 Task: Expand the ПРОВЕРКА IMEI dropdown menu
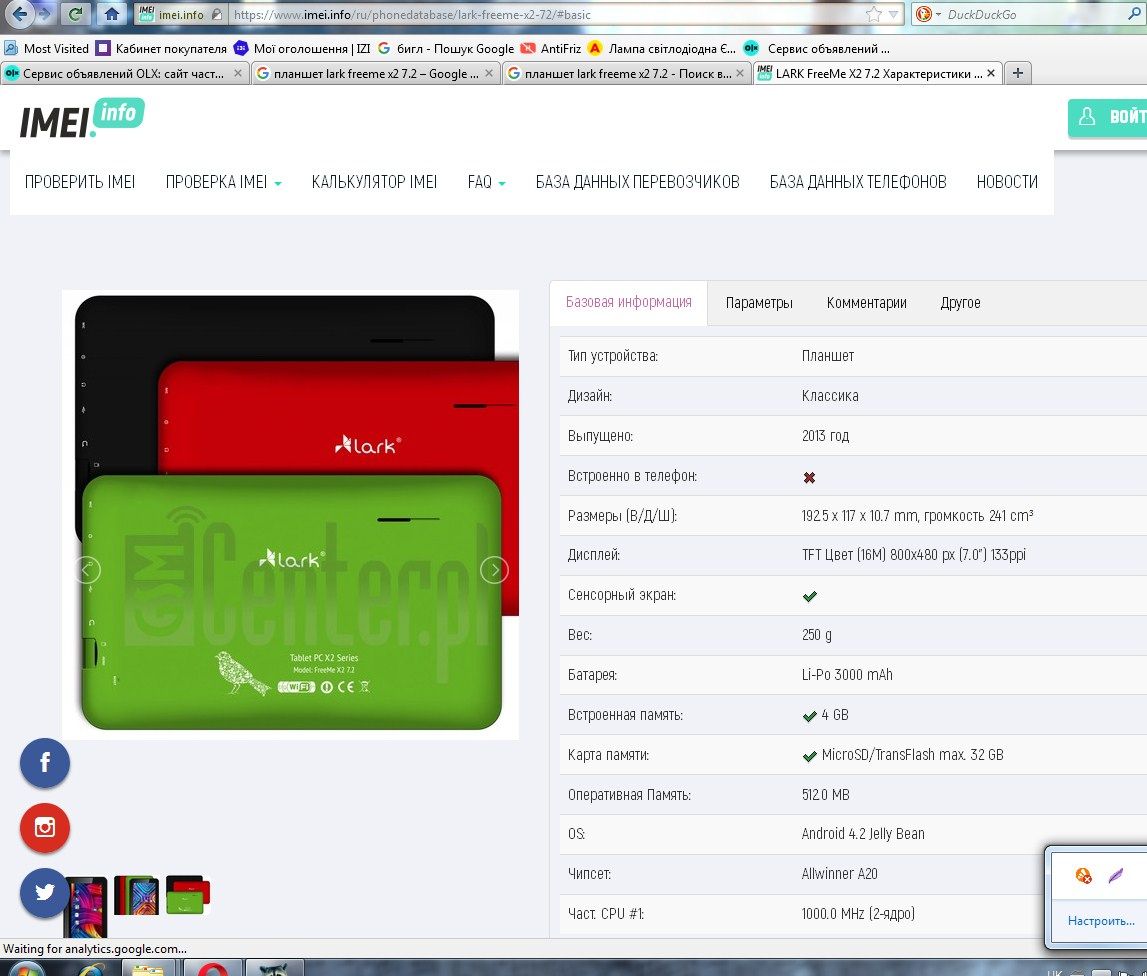tap(223, 182)
